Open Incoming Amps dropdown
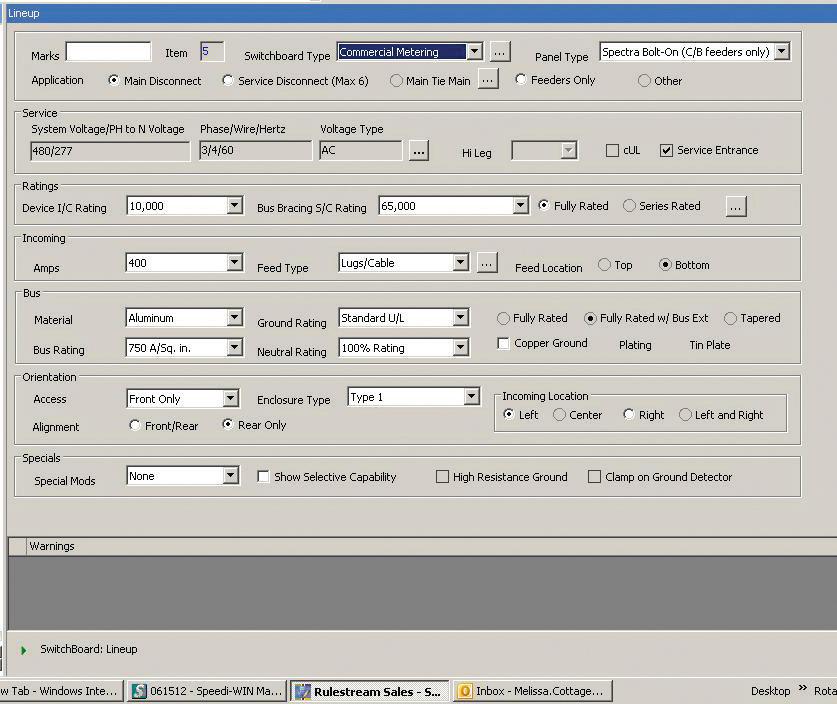Image resolution: width=837 pixels, height=704 pixels. pyautogui.click(x=234, y=263)
